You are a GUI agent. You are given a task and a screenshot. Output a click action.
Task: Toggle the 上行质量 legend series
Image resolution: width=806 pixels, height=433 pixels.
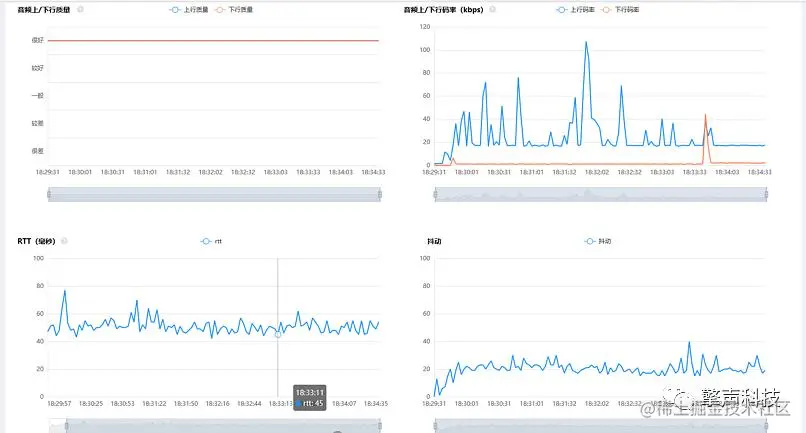(189, 10)
